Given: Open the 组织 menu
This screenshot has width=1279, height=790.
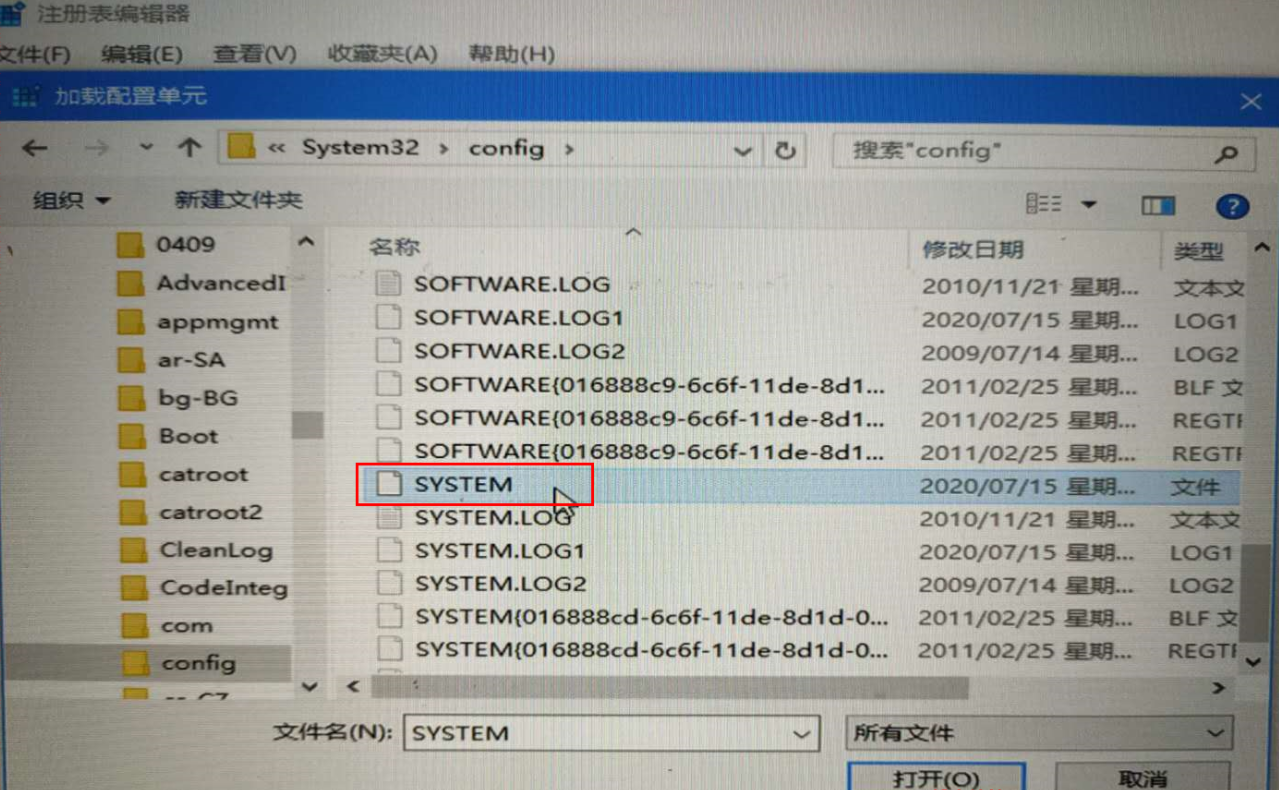Looking at the screenshot, I should click(x=72, y=201).
